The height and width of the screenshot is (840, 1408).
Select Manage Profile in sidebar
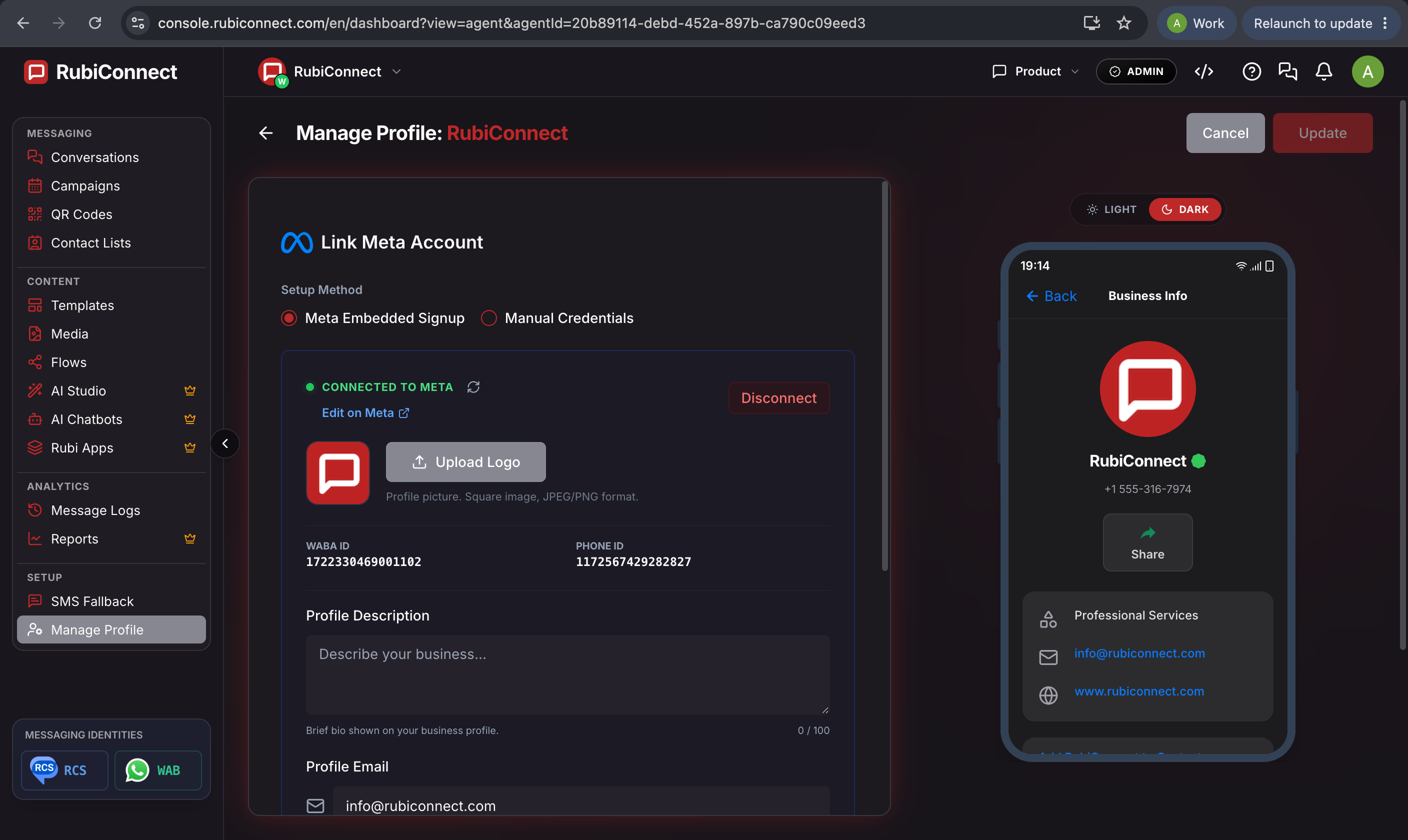[x=111, y=629]
